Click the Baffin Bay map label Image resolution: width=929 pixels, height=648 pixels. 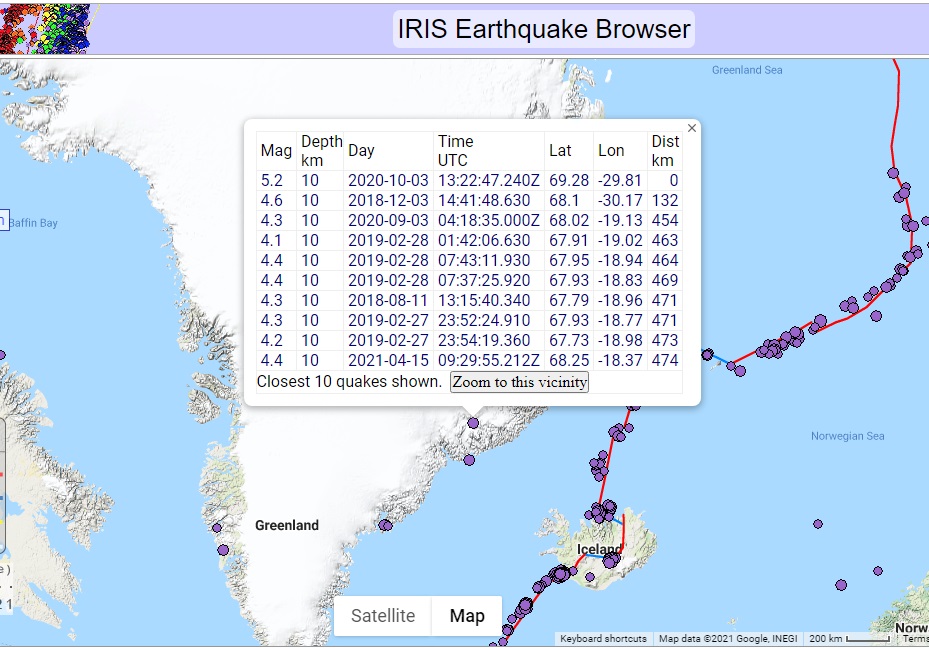(33, 223)
